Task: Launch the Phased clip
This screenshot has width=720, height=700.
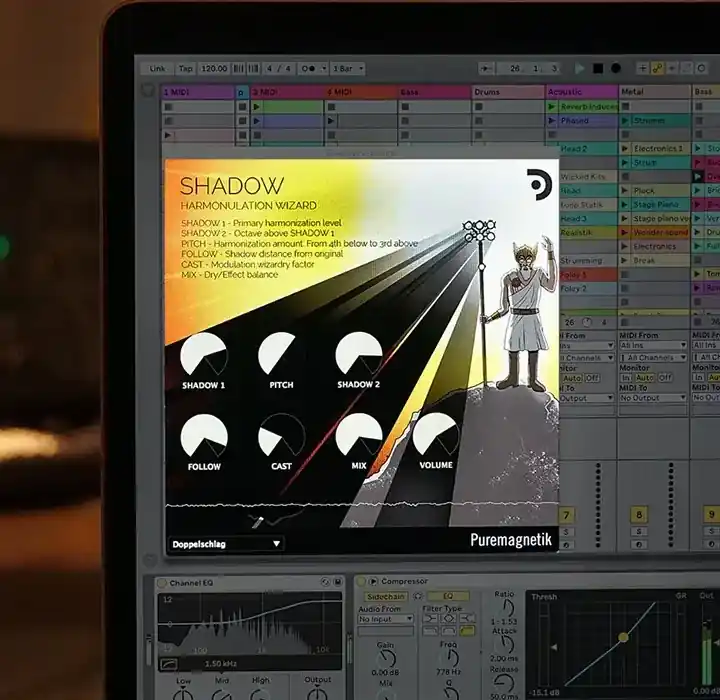Action: click(551, 121)
